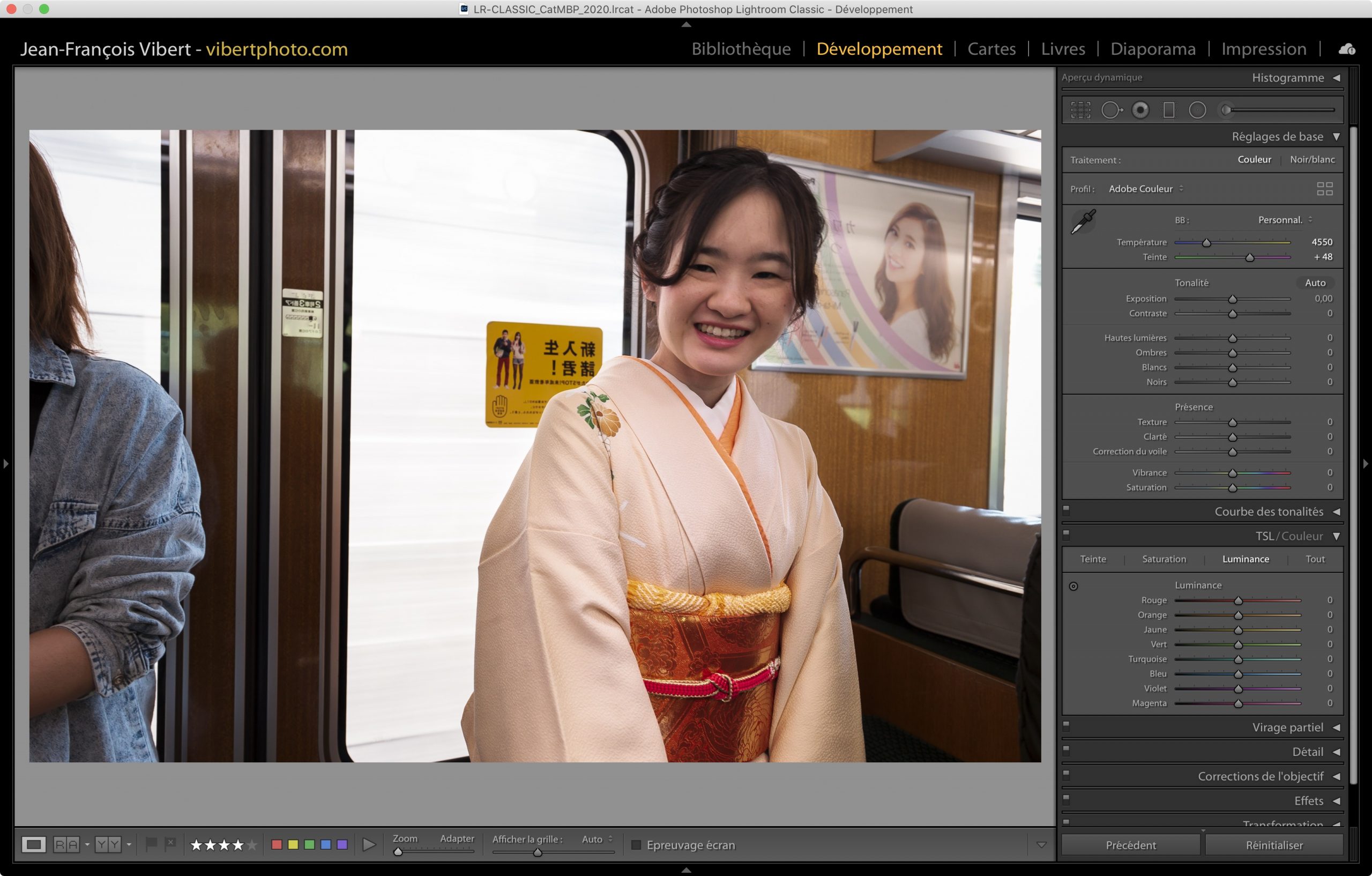Open the Profil Adobe Couleur dropdown
1372x876 pixels.
[1145, 189]
